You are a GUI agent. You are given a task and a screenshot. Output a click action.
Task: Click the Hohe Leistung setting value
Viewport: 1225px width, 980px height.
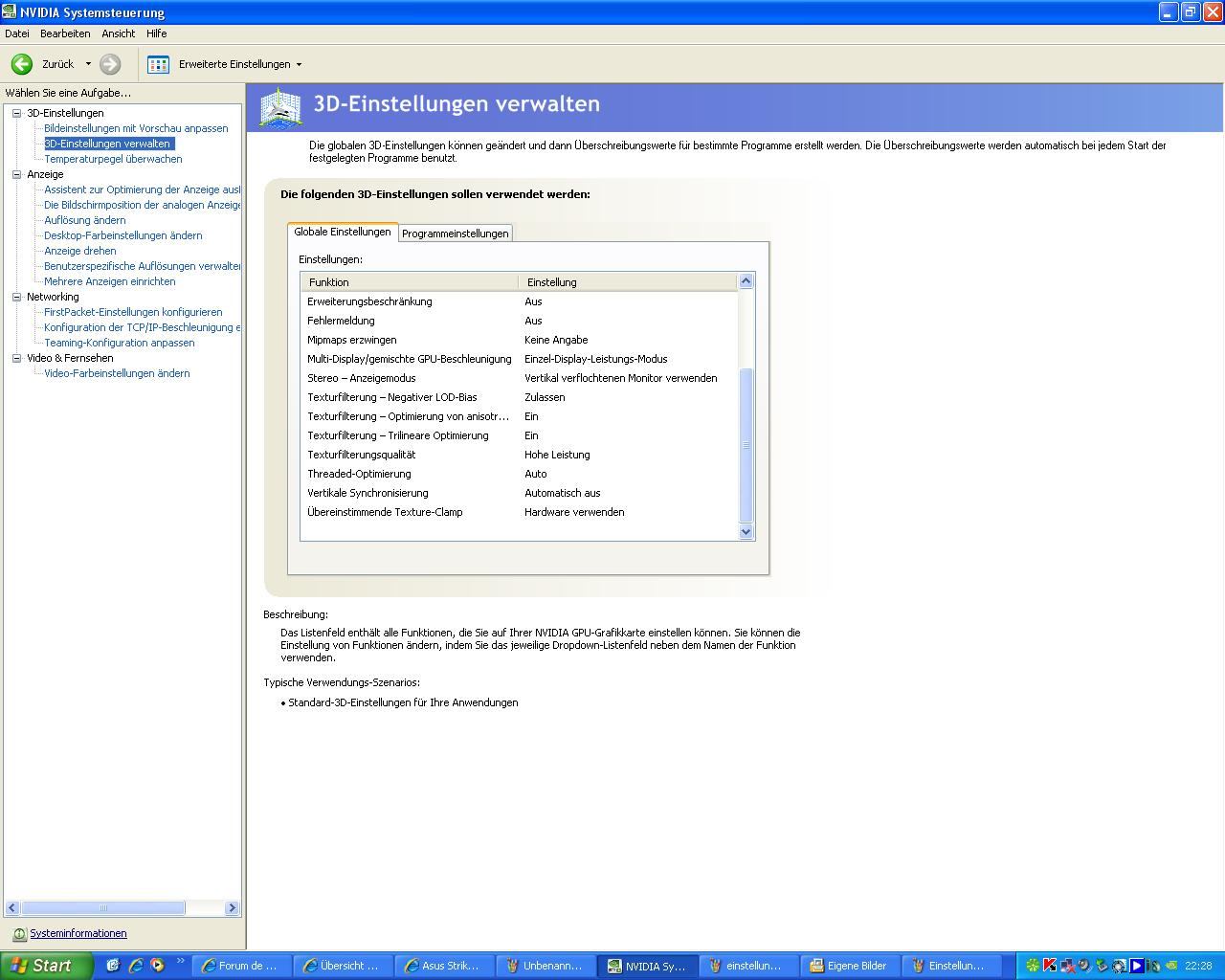pyautogui.click(x=557, y=455)
